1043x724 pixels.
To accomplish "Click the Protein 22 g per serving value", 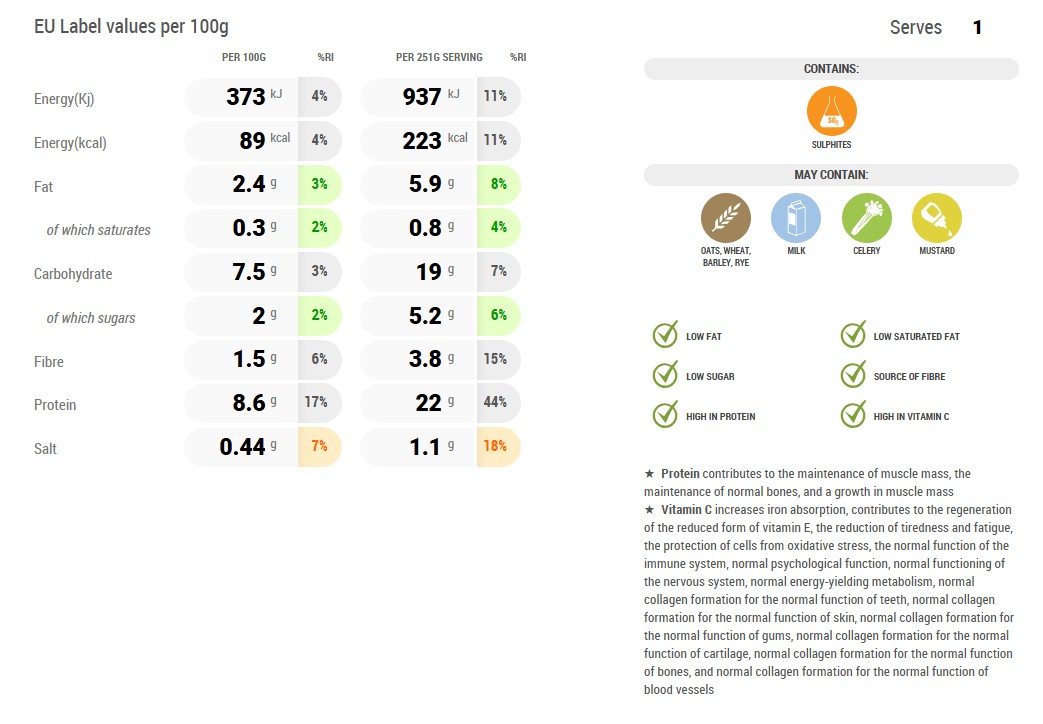I will tap(428, 404).
